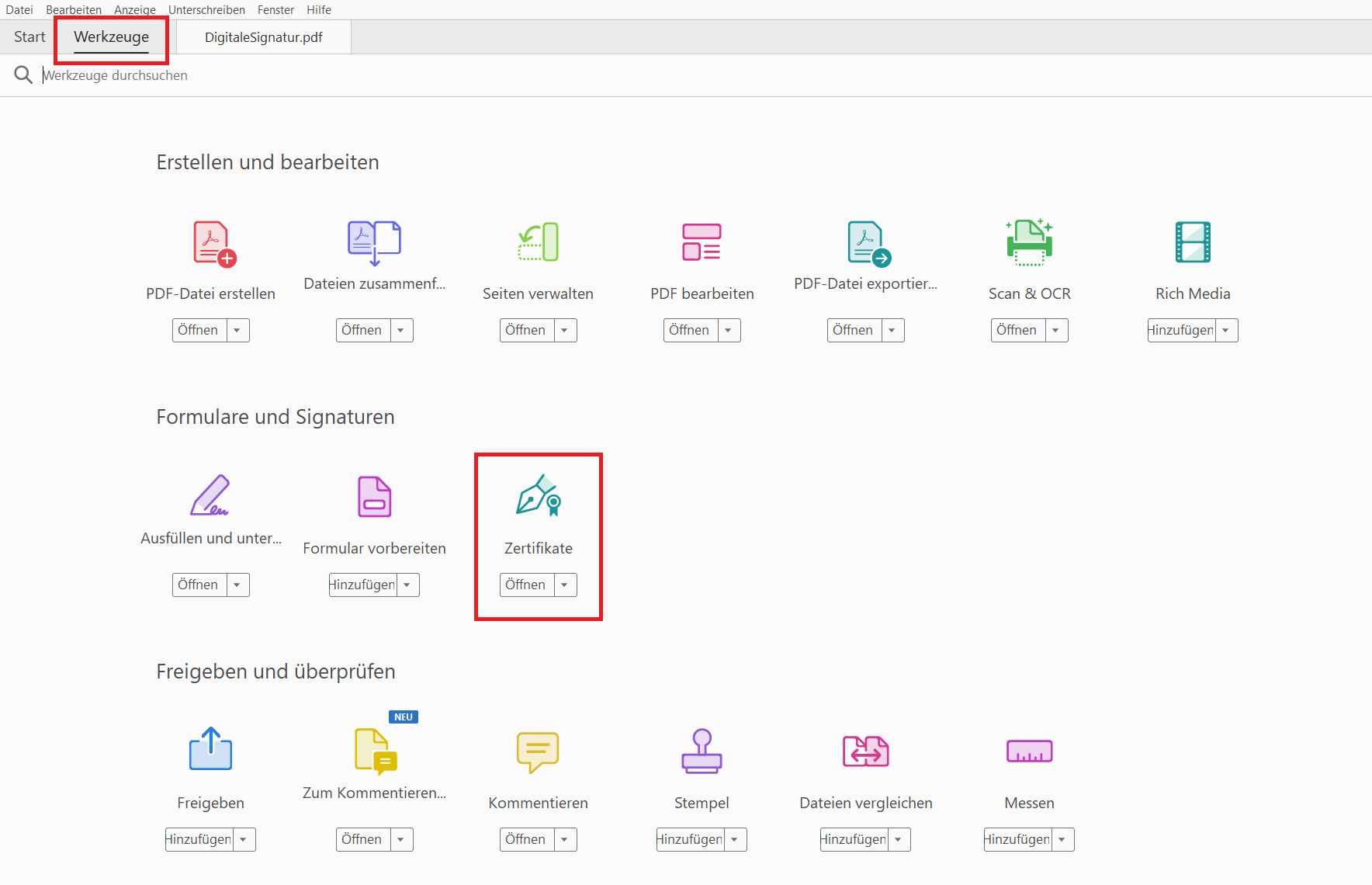This screenshot has height=885, width=1372.
Task: Click the NEU badge above Zum Kommentieren
Action: click(x=404, y=717)
